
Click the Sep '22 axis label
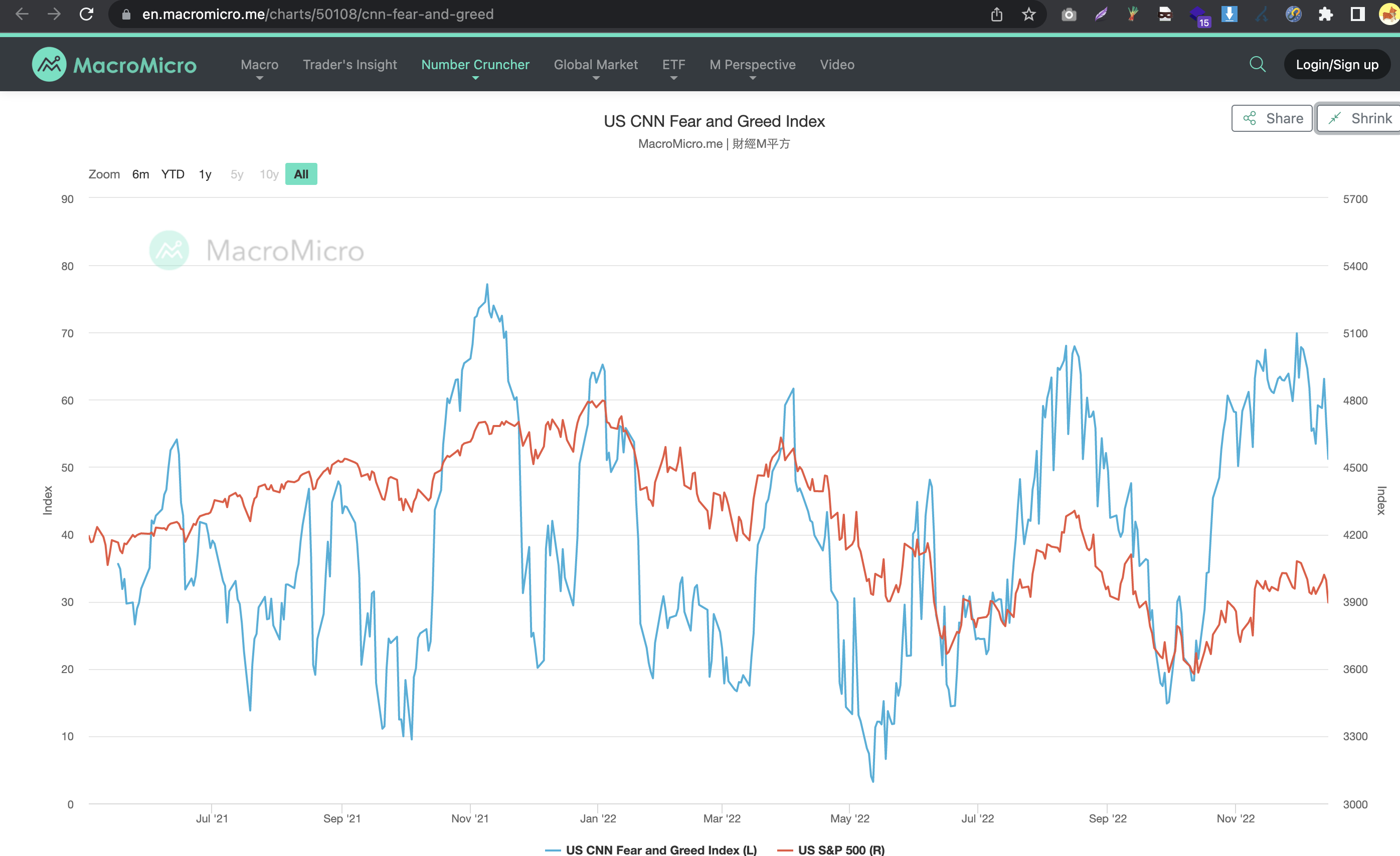1107,818
